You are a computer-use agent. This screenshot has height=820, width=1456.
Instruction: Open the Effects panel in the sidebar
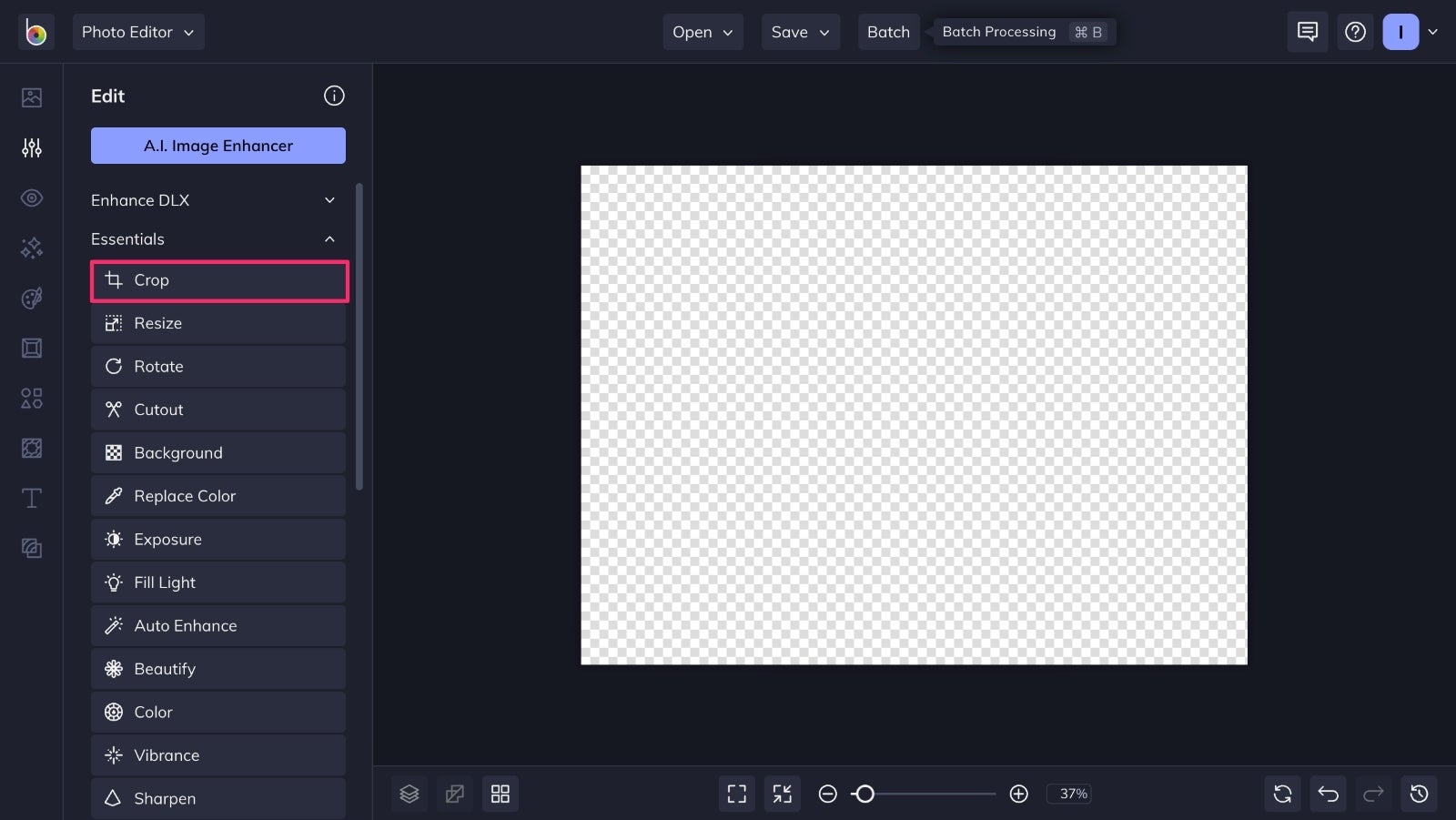pyautogui.click(x=31, y=248)
